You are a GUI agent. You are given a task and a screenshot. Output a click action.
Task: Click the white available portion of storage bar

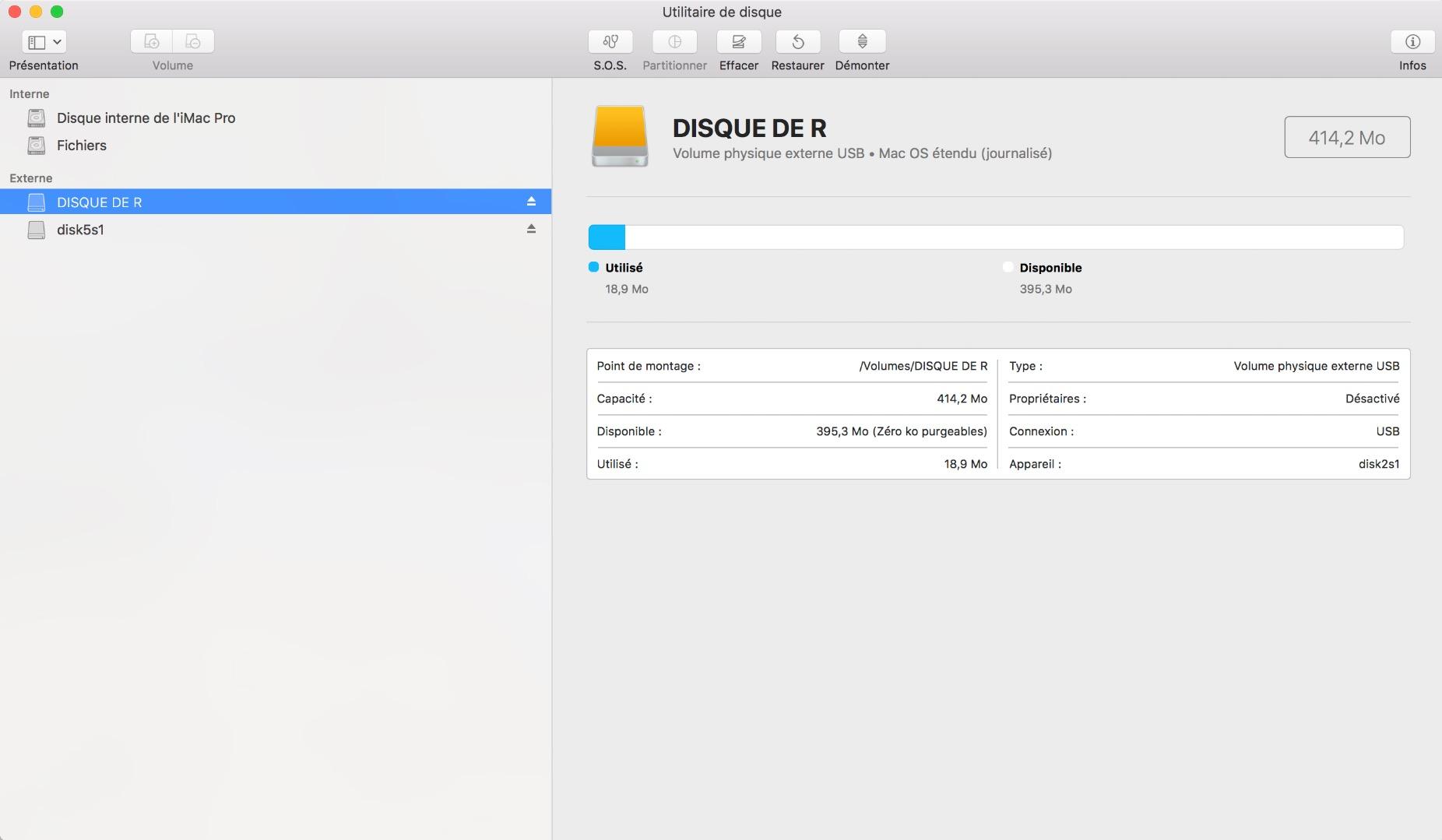[1014, 237]
